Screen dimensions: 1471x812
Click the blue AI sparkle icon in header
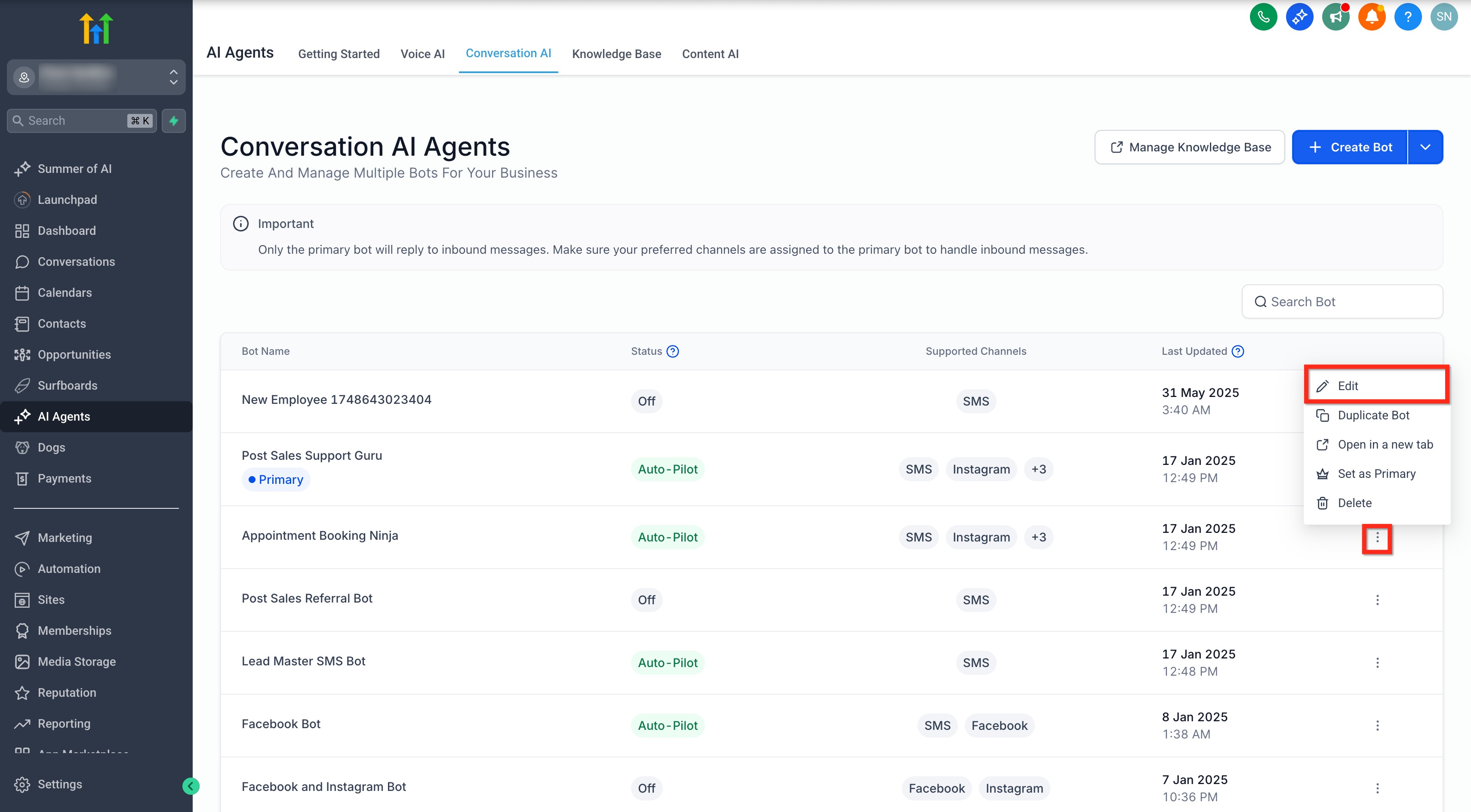(1299, 17)
